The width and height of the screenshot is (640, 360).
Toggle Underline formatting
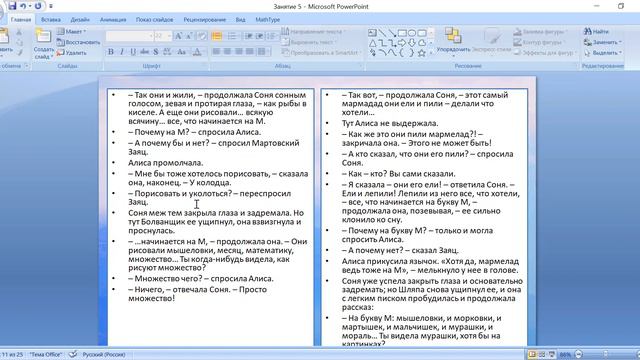133,52
